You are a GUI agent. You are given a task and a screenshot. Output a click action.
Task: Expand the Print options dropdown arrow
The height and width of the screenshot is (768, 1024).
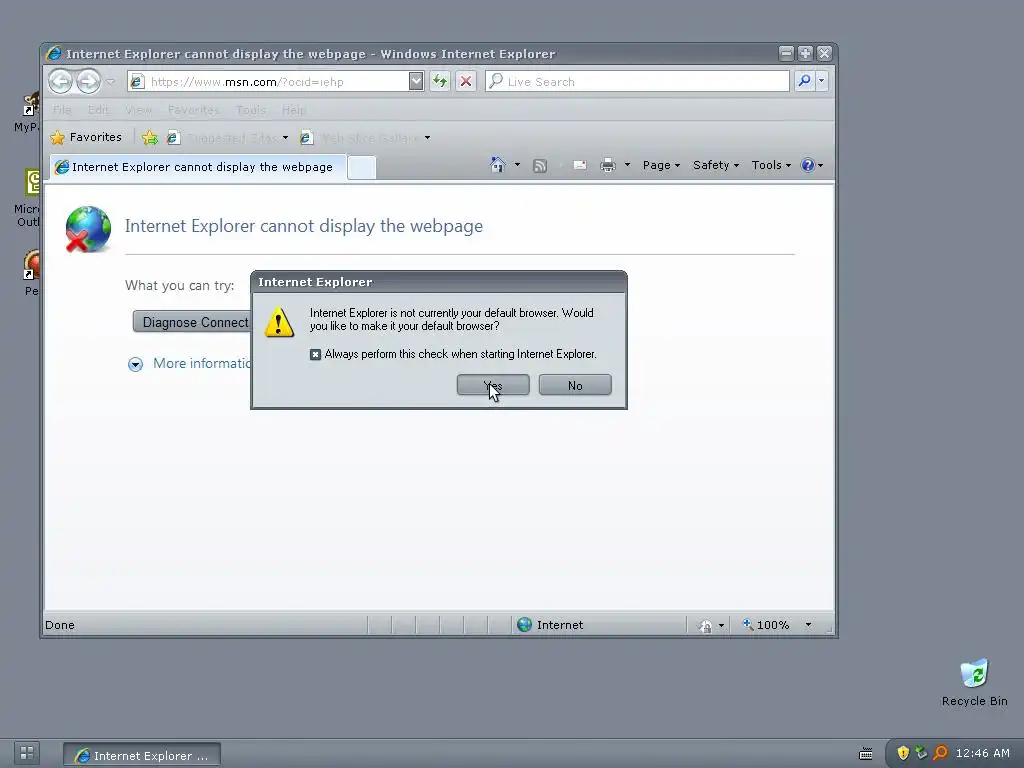point(627,165)
